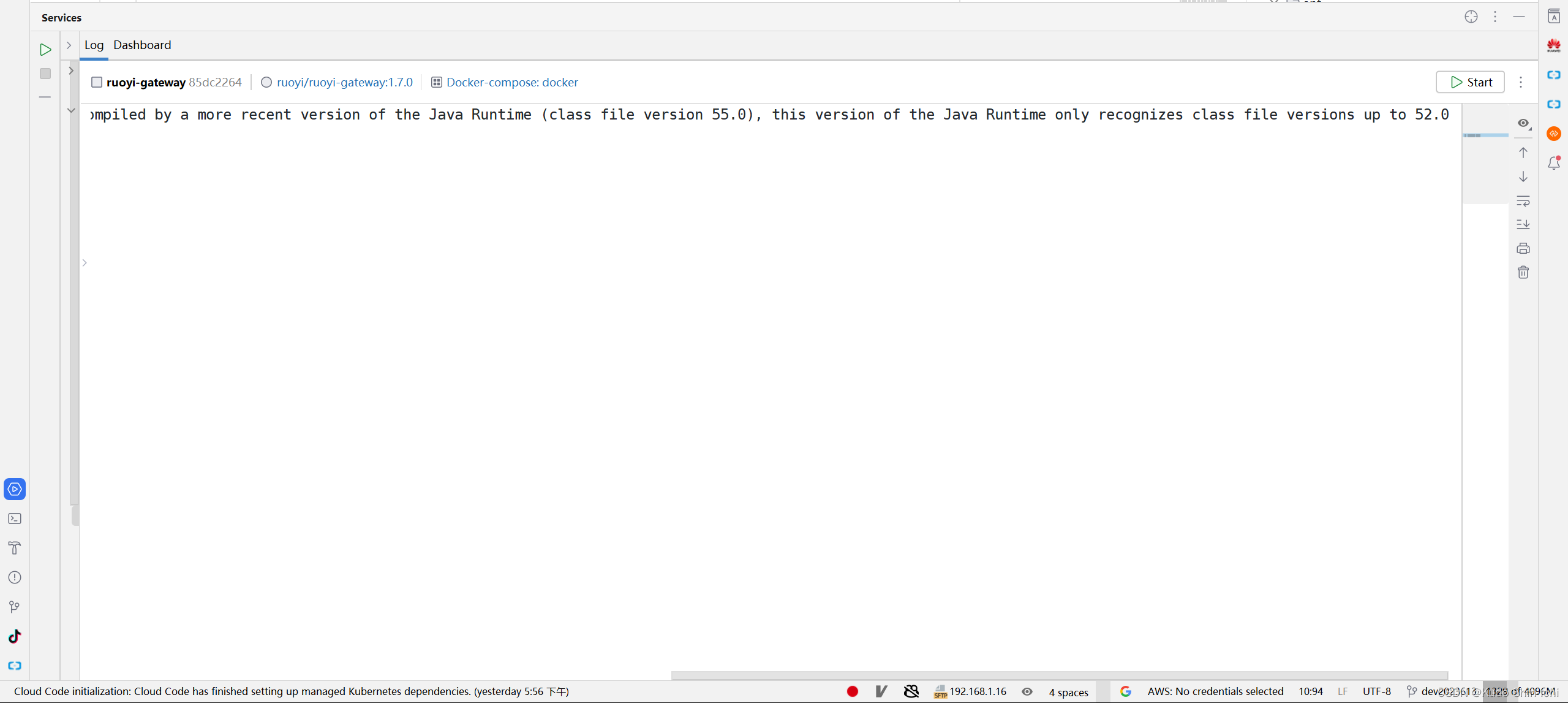Expand the right-pointing chevron beside ruoyi-gateway row
The image size is (1568, 703).
click(71, 70)
